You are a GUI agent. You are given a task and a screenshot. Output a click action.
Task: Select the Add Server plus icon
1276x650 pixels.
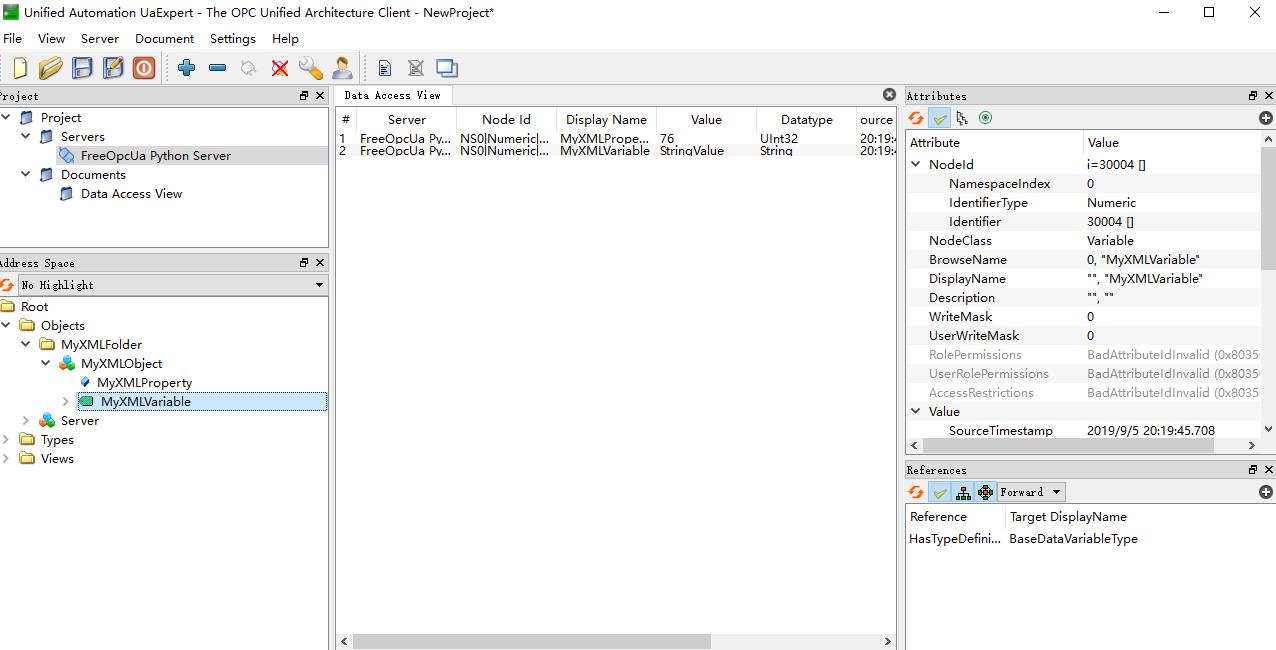[187, 68]
